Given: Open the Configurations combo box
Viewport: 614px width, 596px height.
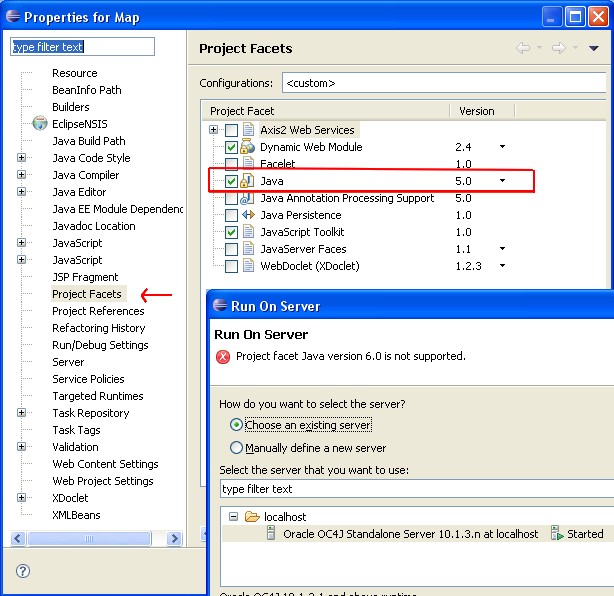Looking at the screenshot, I should point(448,83).
